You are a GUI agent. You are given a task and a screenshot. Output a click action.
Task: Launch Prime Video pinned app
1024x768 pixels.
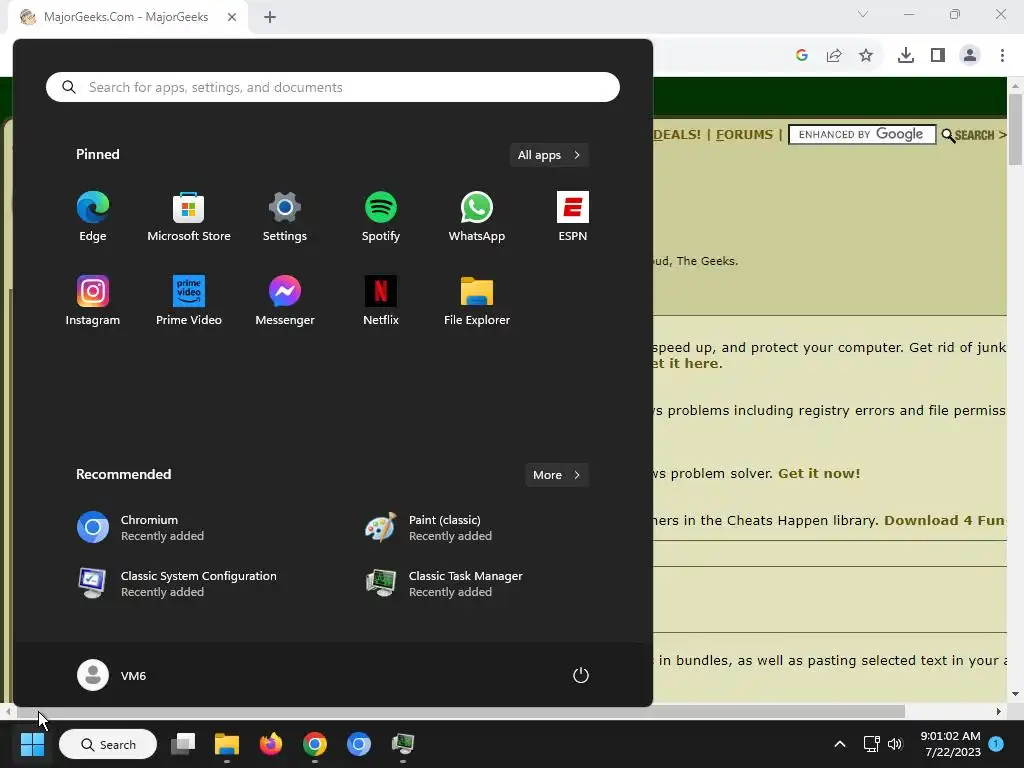(189, 300)
